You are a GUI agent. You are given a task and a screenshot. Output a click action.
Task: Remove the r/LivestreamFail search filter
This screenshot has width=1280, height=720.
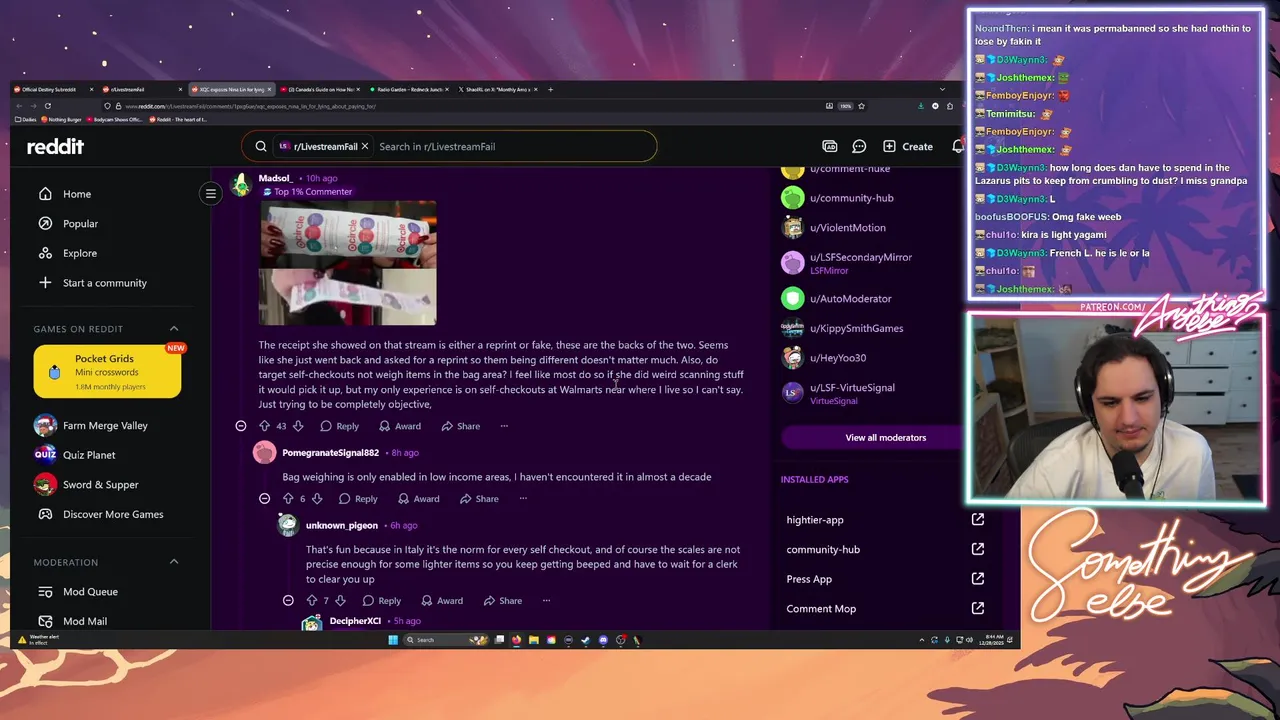point(365,146)
